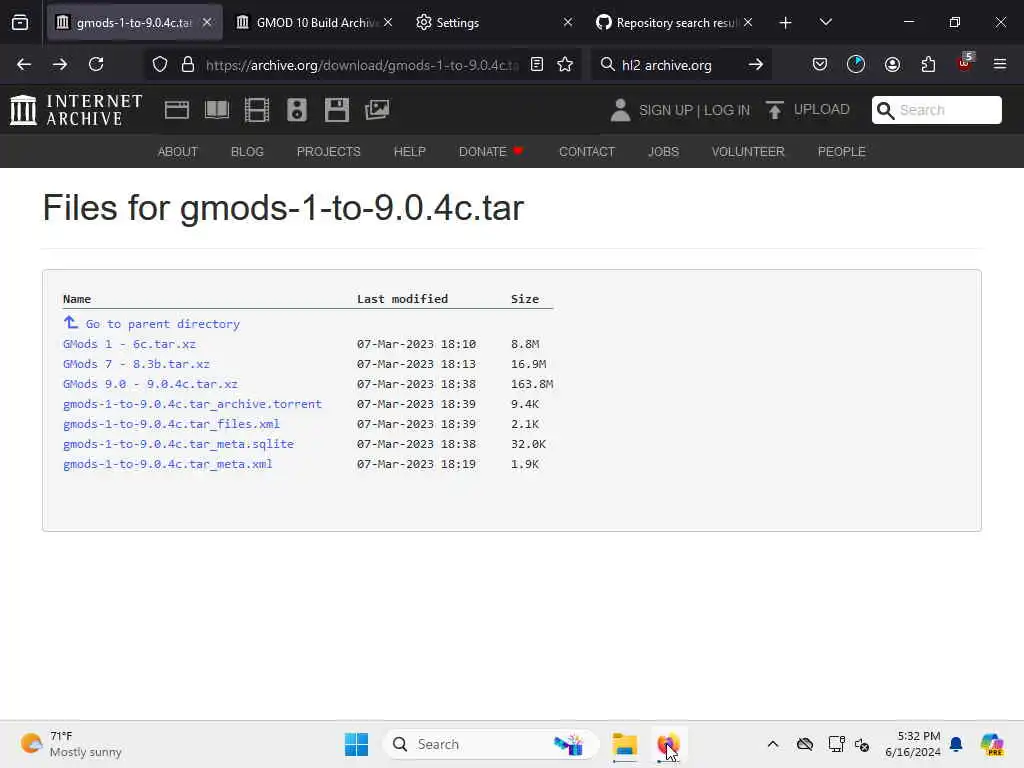Focus the Internet Archive search field
This screenshot has width=1024, height=768.
pyautogui.click(x=936, y=110)
